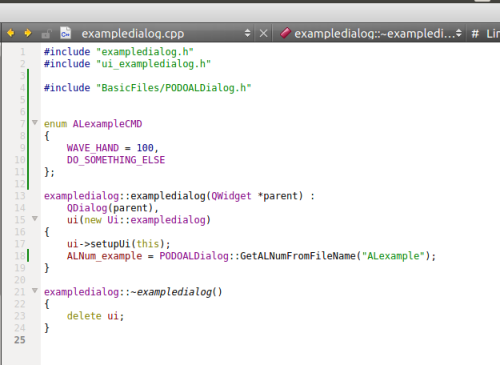
Task: Click the WAVE_HAND enumerator
Action: tap(93, 148)
